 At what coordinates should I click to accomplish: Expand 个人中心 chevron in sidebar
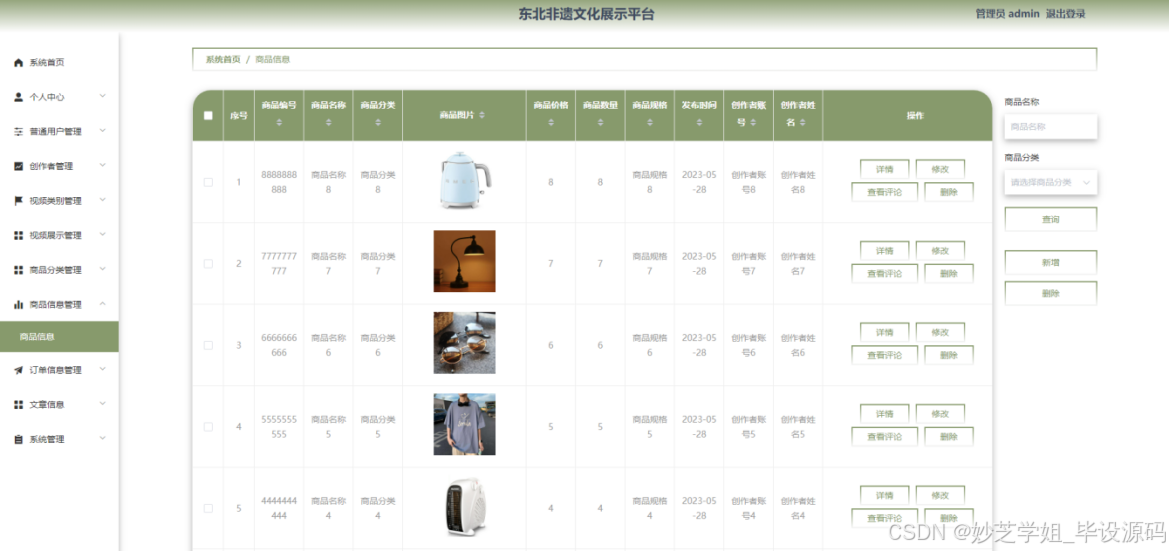pos(102,96)
